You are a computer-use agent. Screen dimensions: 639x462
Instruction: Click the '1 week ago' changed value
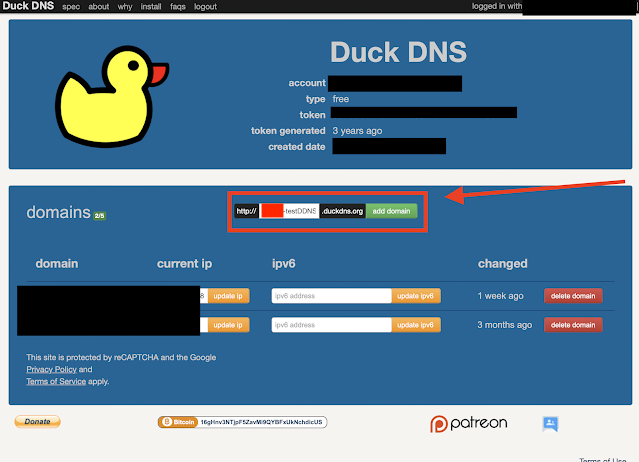coord(500,296)
